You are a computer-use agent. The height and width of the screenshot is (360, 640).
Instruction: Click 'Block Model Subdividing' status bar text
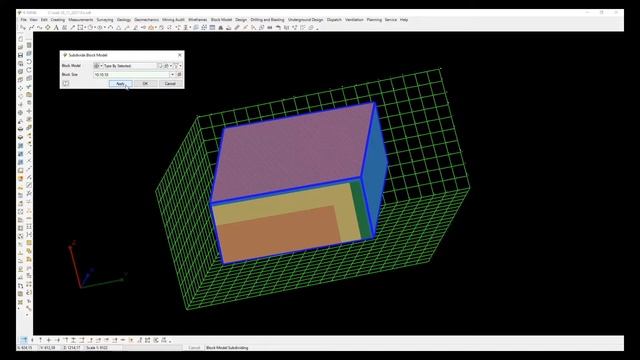click(x=227, y=348)
